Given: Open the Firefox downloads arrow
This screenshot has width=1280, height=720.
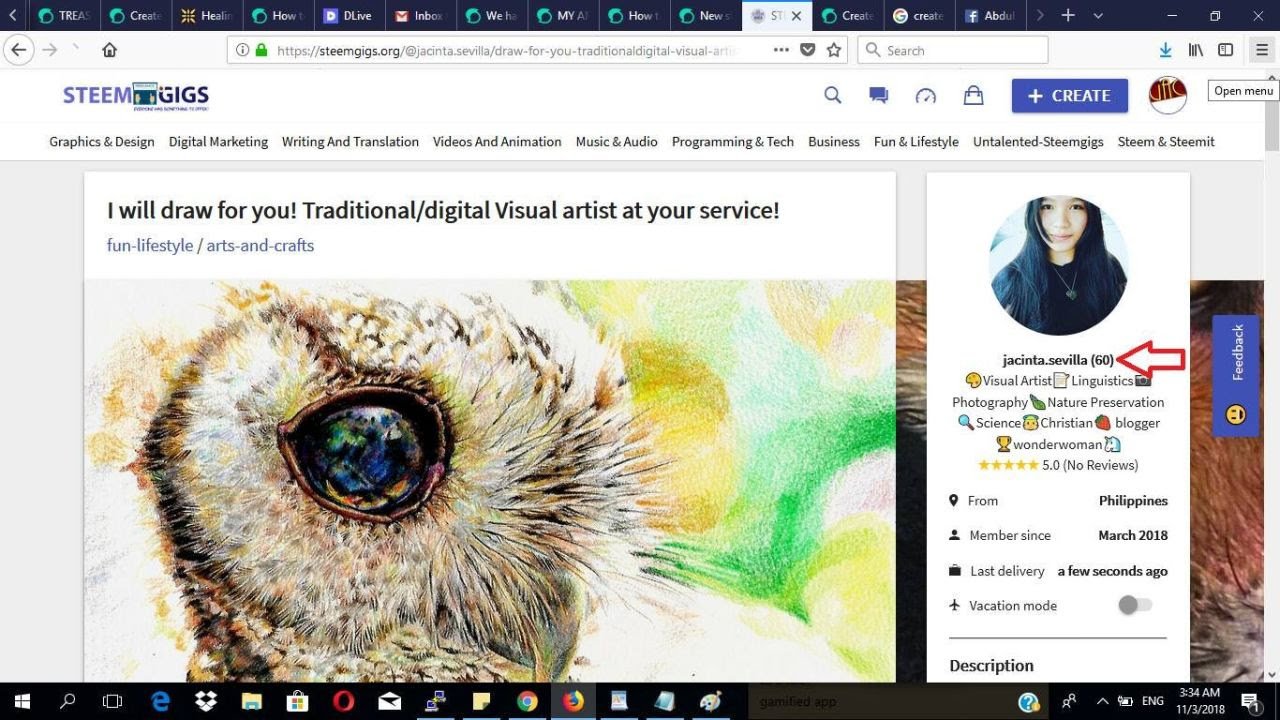Looking at the screenshot, I should [1165, 50].
